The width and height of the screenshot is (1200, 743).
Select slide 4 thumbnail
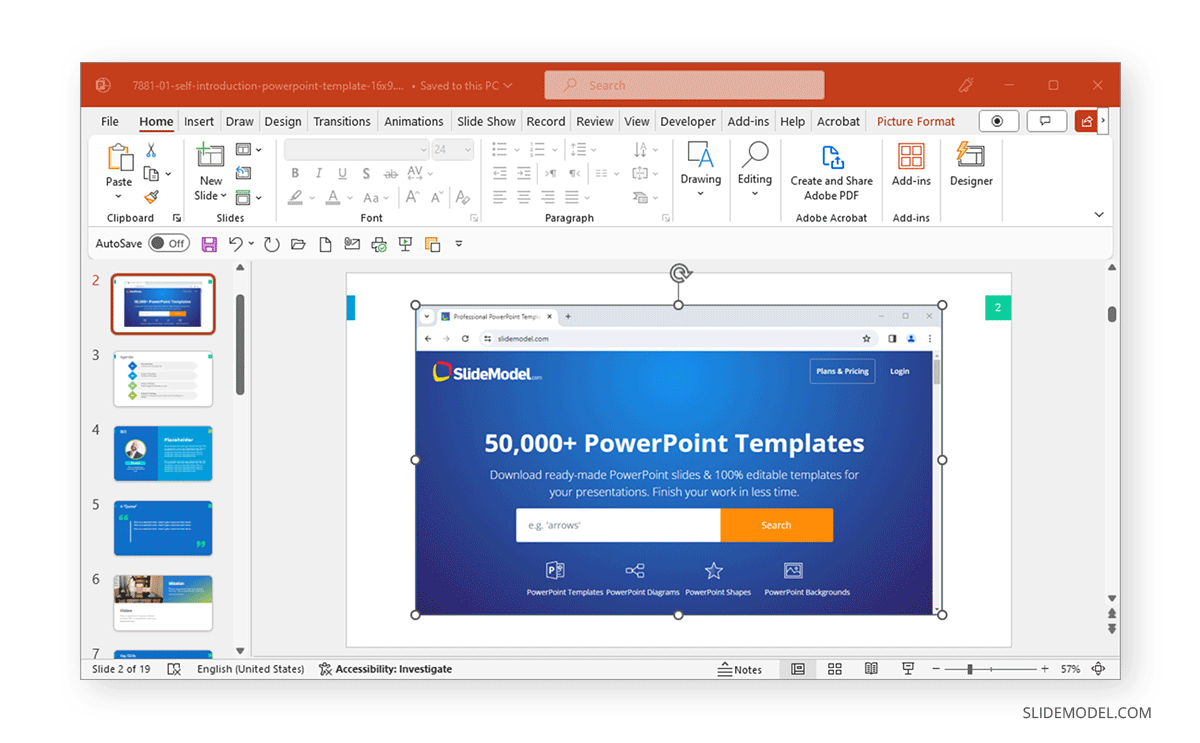163,453
